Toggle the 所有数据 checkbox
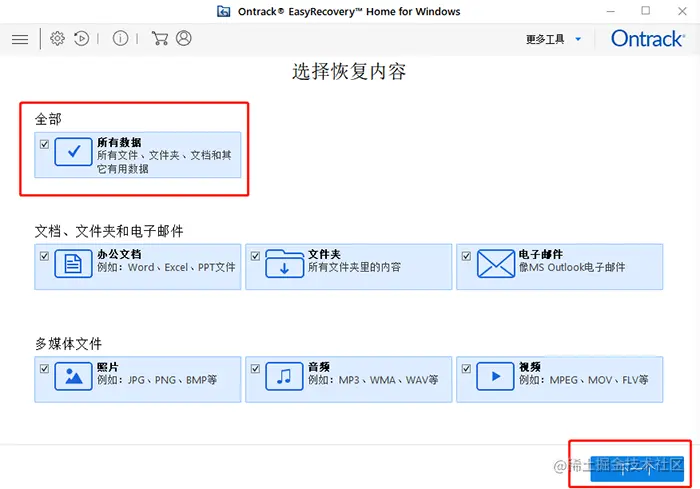Screen dimensions: 700x489 [44, 144]
